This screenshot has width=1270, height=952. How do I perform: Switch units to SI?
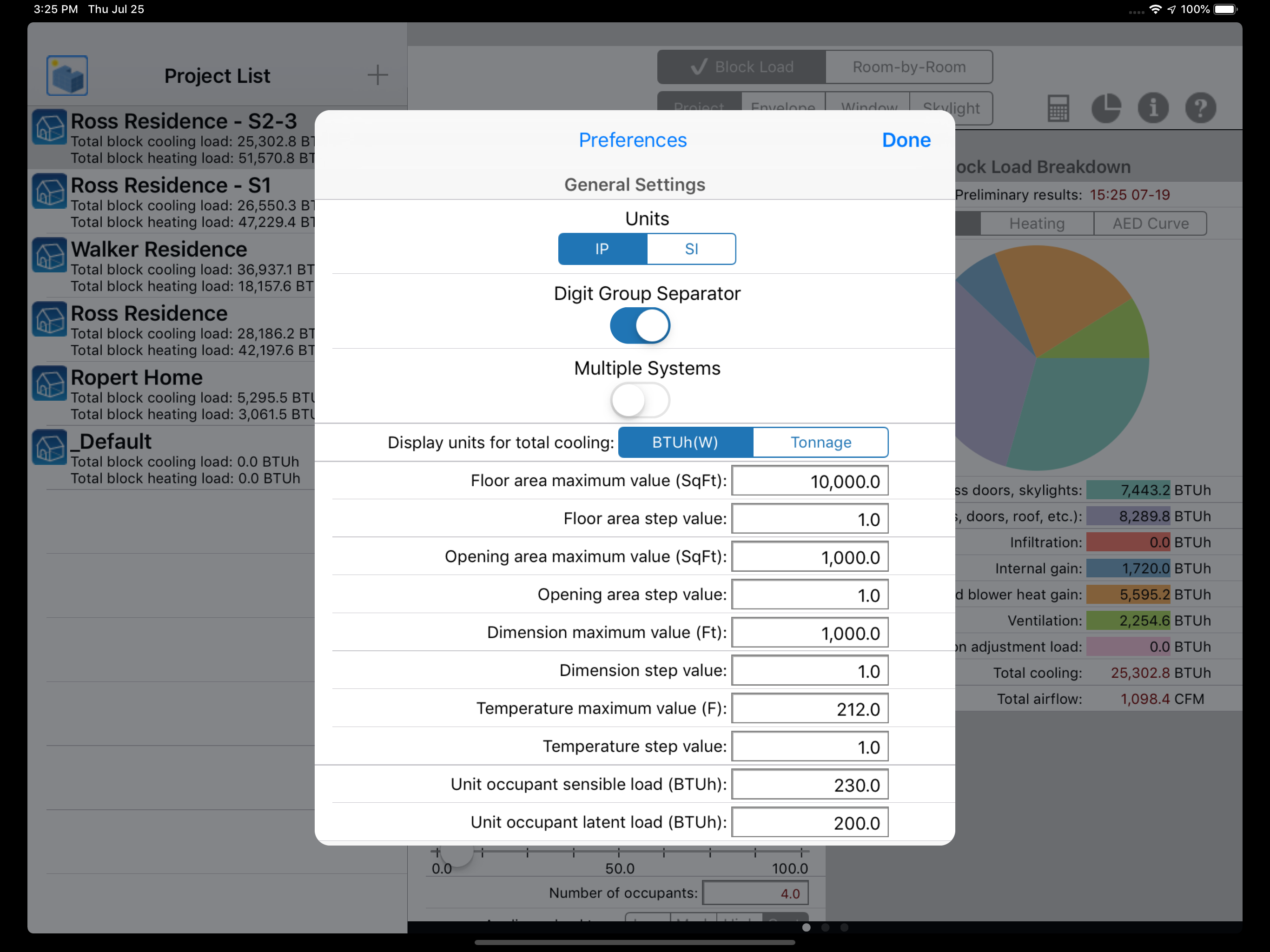click(x=691, y=249)
